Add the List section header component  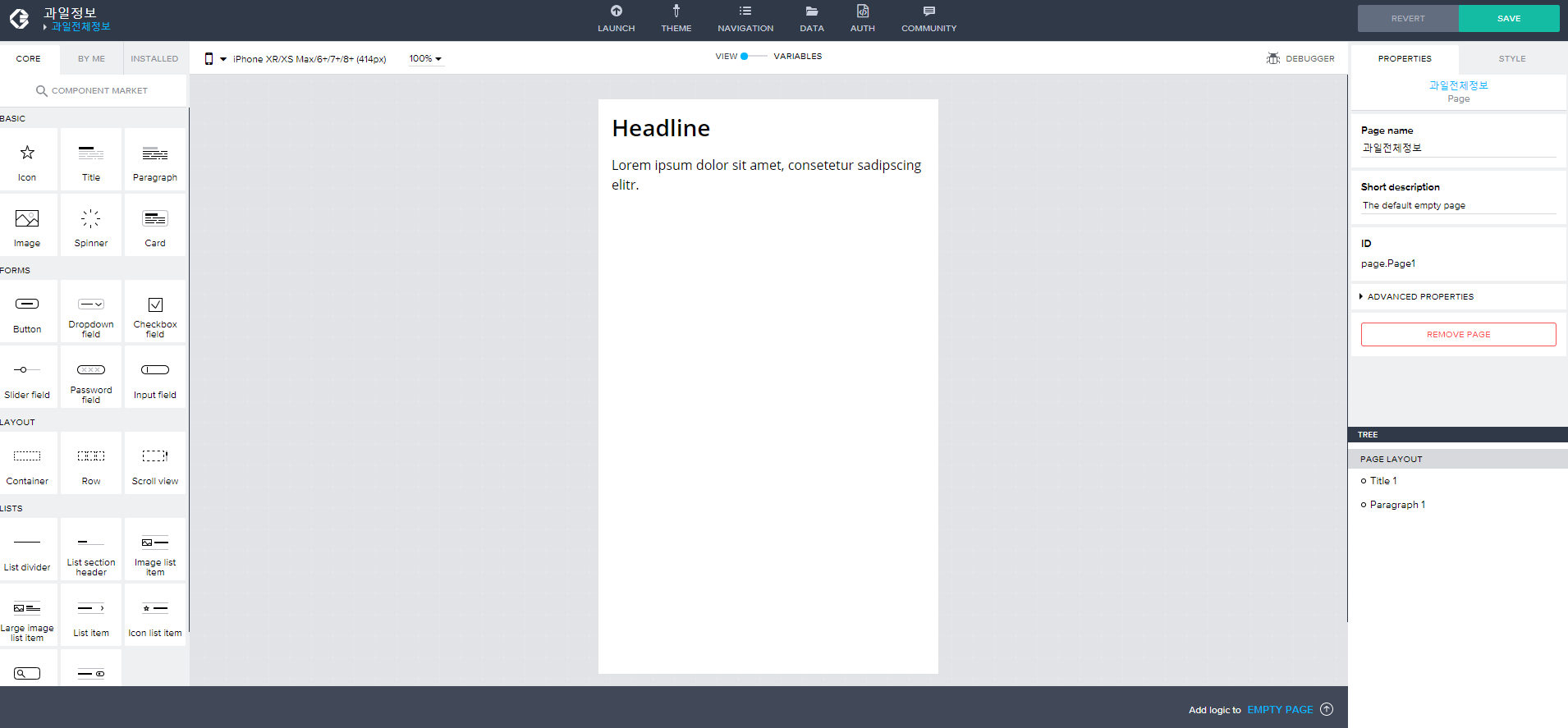pos(91,550)
